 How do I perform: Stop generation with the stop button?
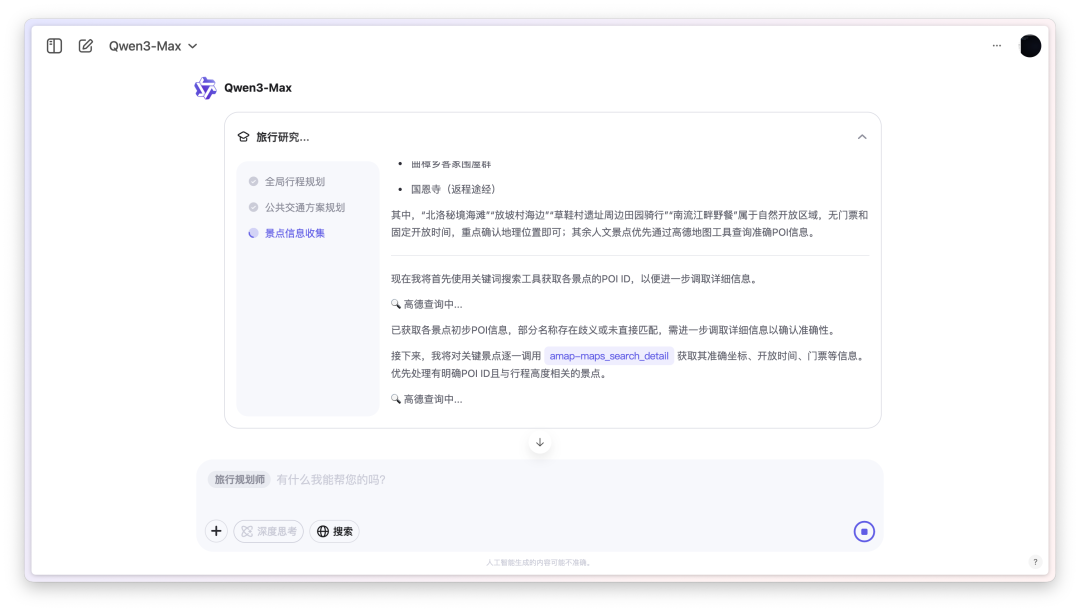pos(864,531)
